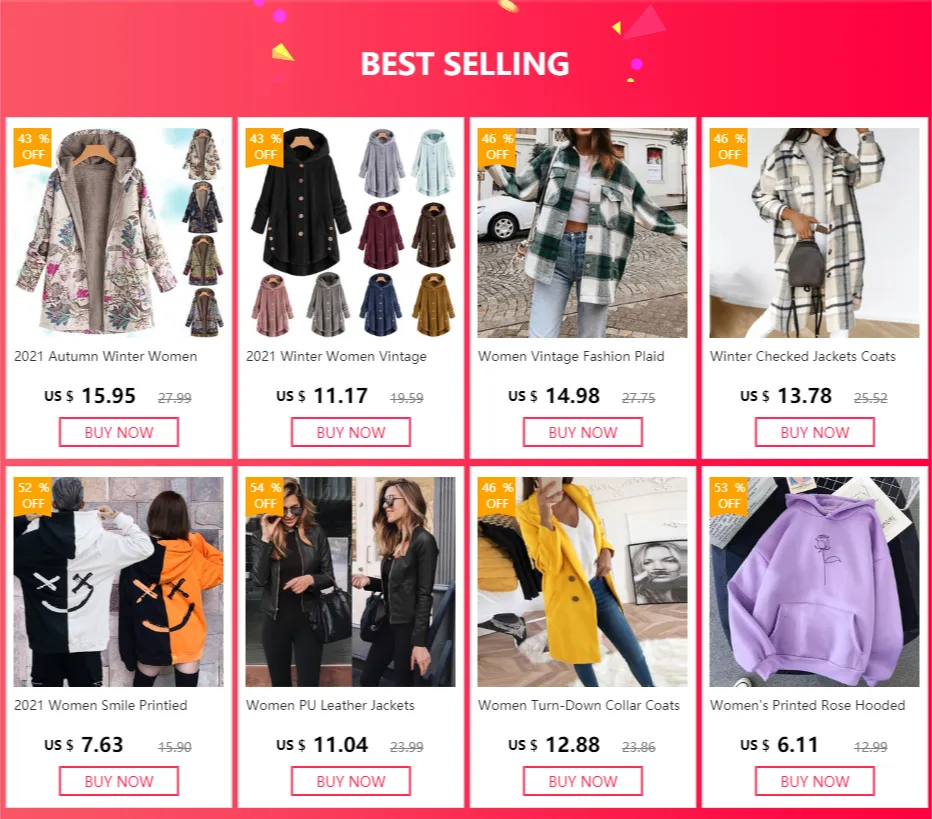The height and width of the screenshot is (819, 932).
Task: Buy the US $14.98 plaid jacket
Action: click(x=582, y=432)
